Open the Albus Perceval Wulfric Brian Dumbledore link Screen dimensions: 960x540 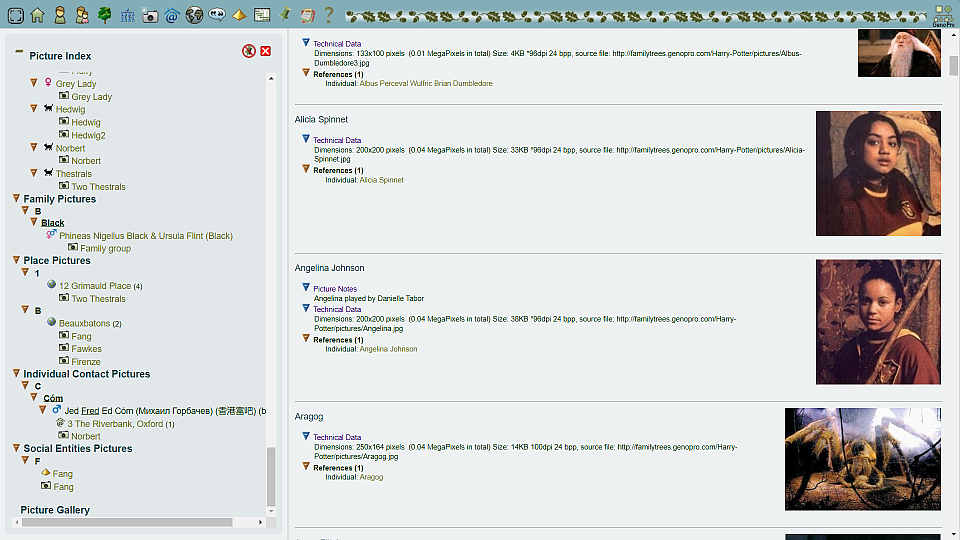[x=426, y=83]
